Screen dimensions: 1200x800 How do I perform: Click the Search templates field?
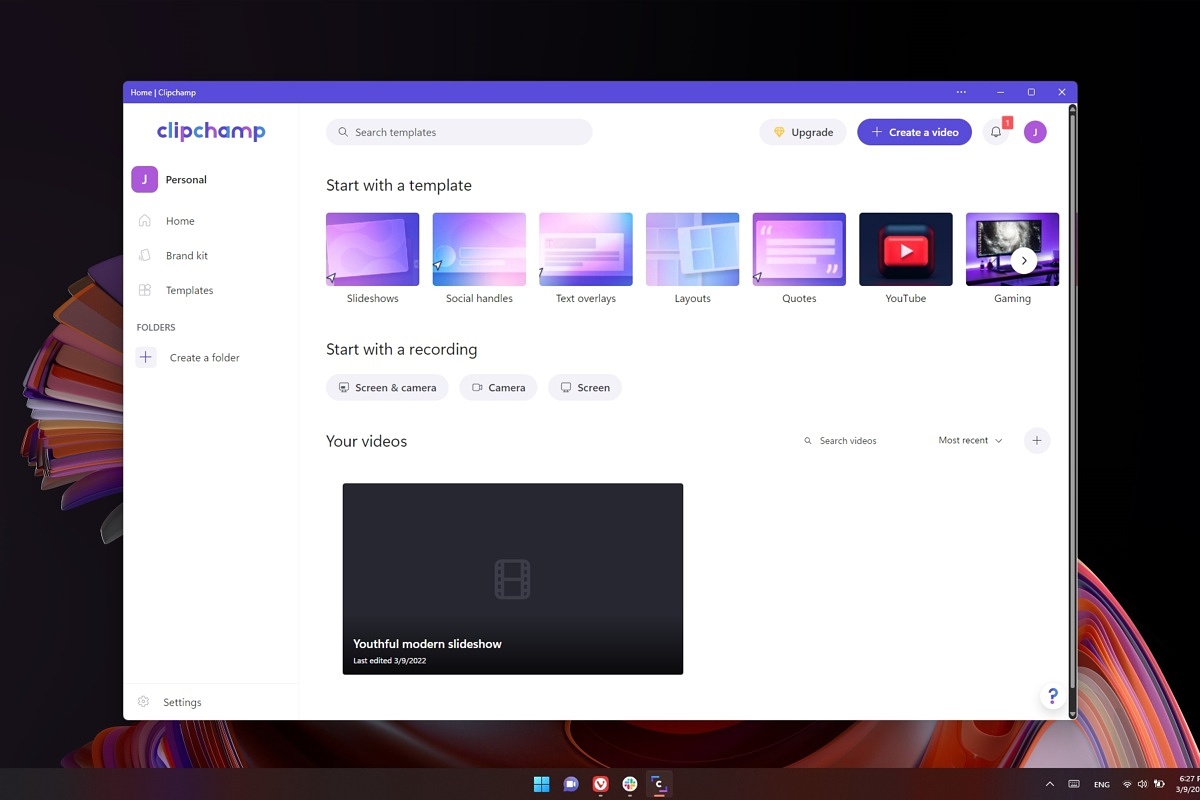(459, 131)
